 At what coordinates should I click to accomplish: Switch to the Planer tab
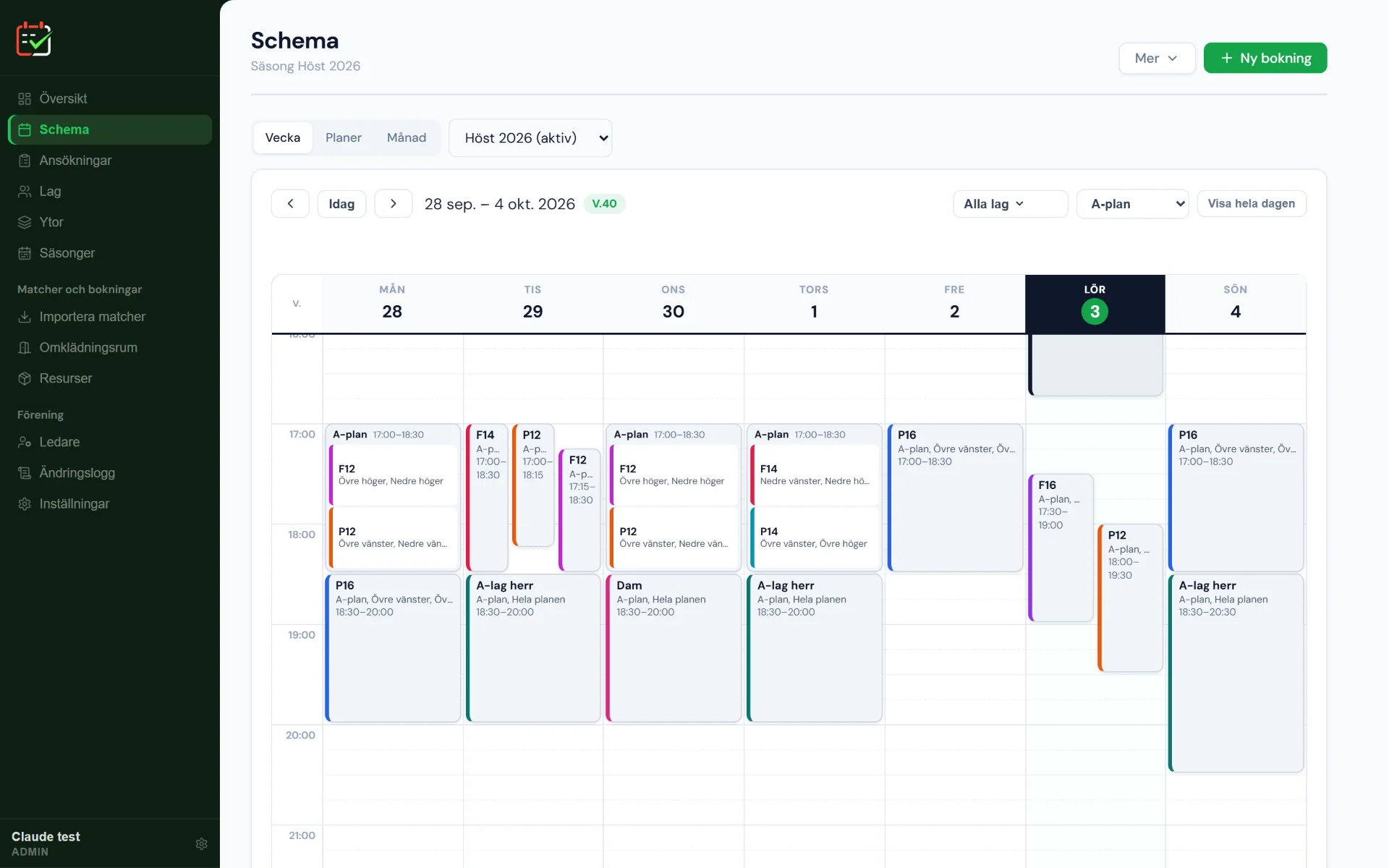coord(344,137)
